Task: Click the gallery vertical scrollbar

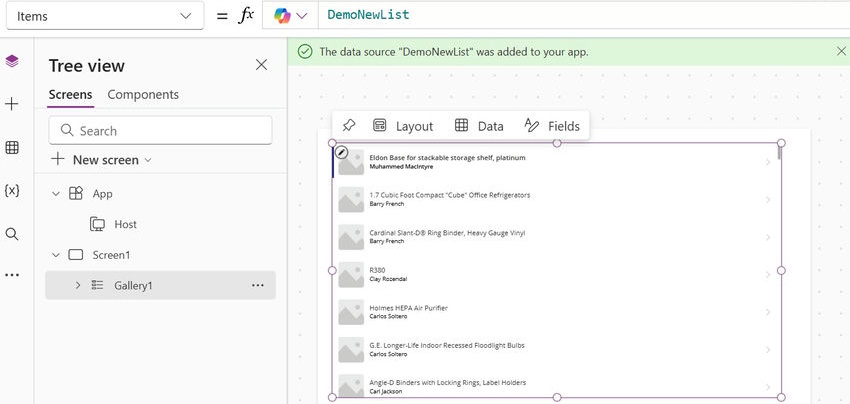Action: 780,152
